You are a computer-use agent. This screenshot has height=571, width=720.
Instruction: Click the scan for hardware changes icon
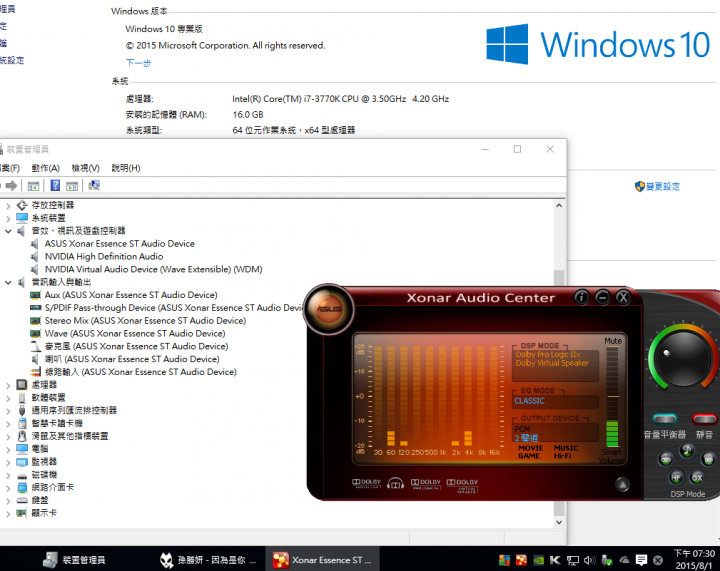94,185
